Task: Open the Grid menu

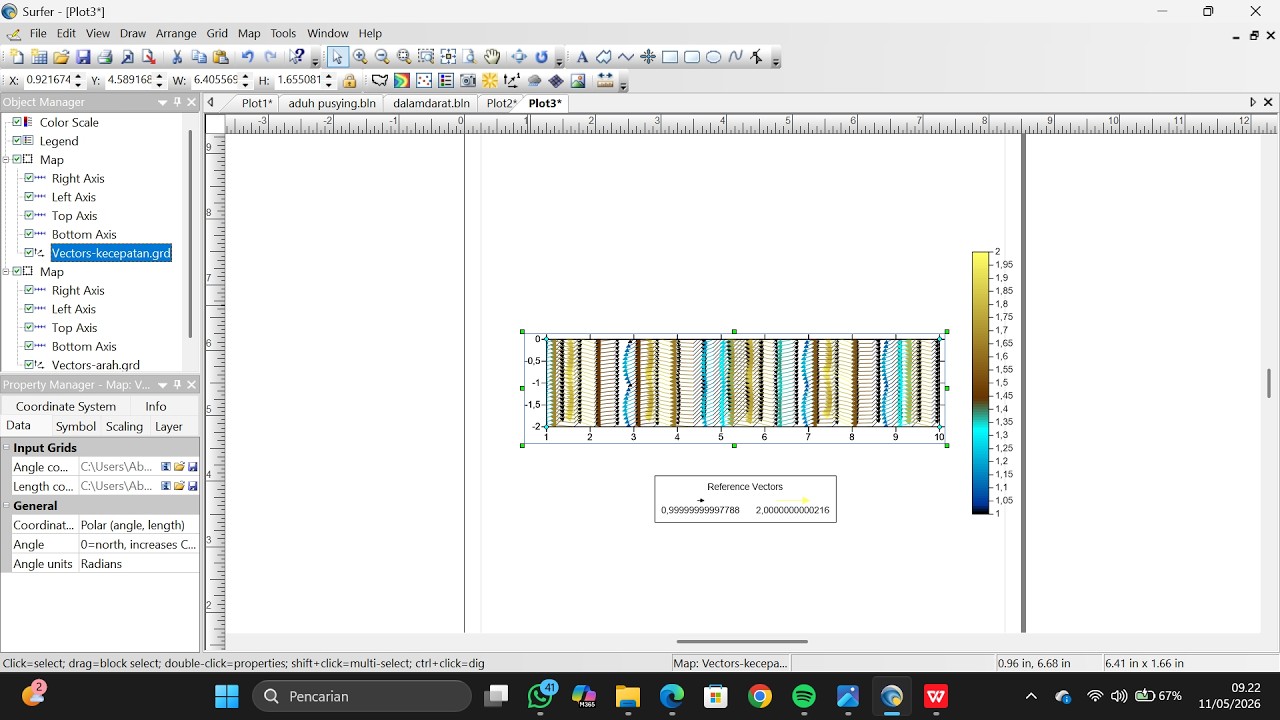Action: point(217,33)
